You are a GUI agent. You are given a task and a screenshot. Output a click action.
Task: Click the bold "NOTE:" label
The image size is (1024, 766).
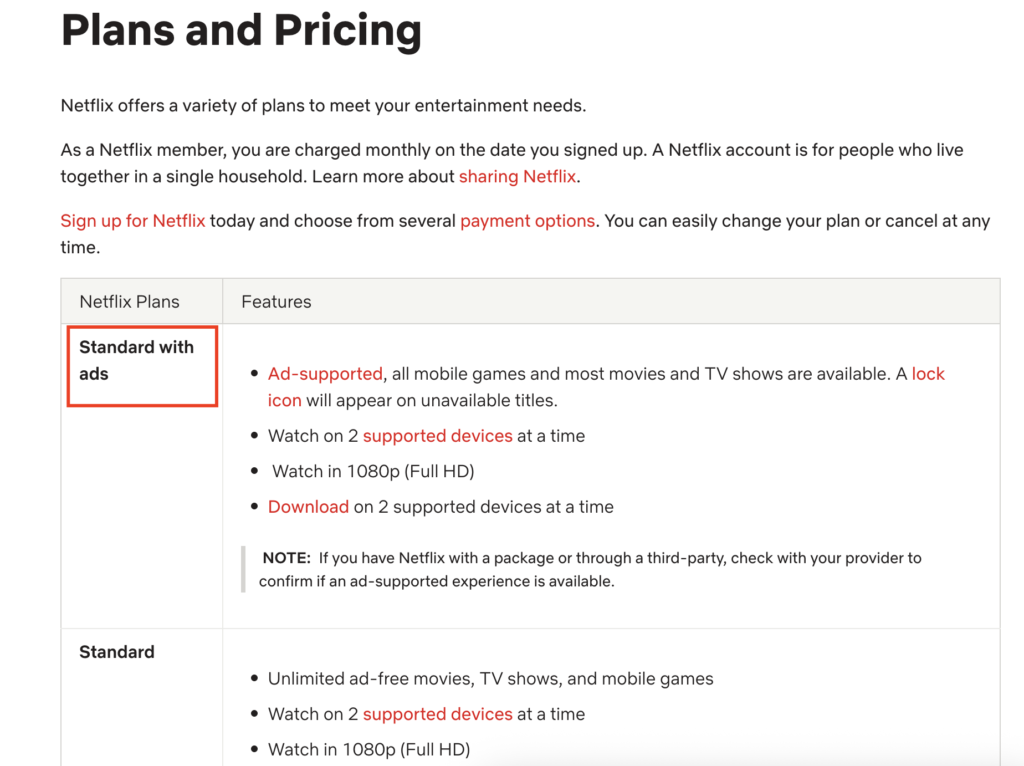point(286,558)
